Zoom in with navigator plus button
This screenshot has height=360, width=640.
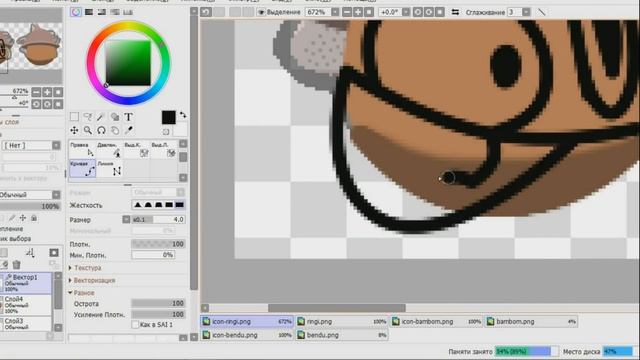[x=47, y=92]
